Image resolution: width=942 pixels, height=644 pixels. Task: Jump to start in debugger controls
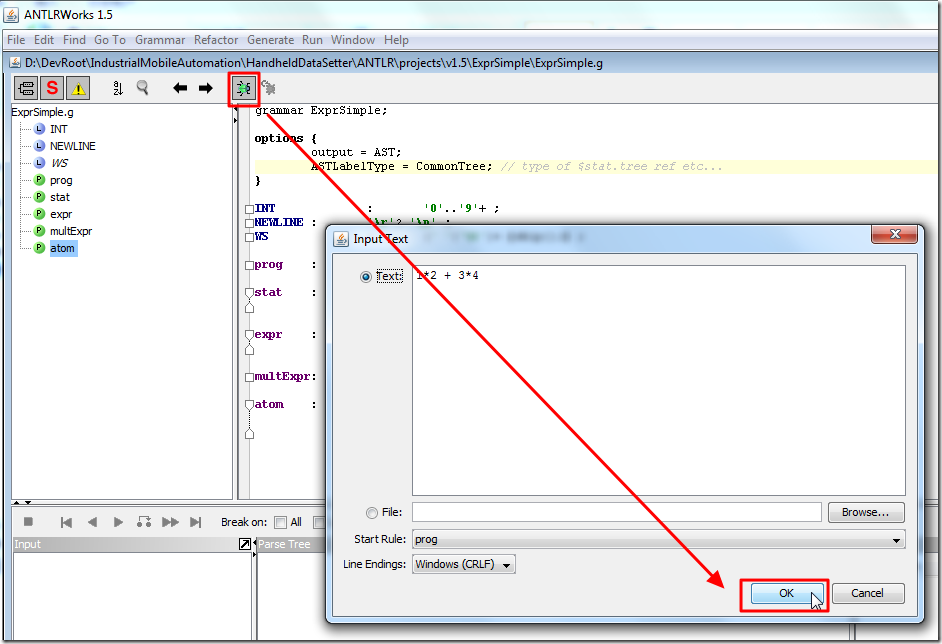pyautogui.click(x=66, y=522)
